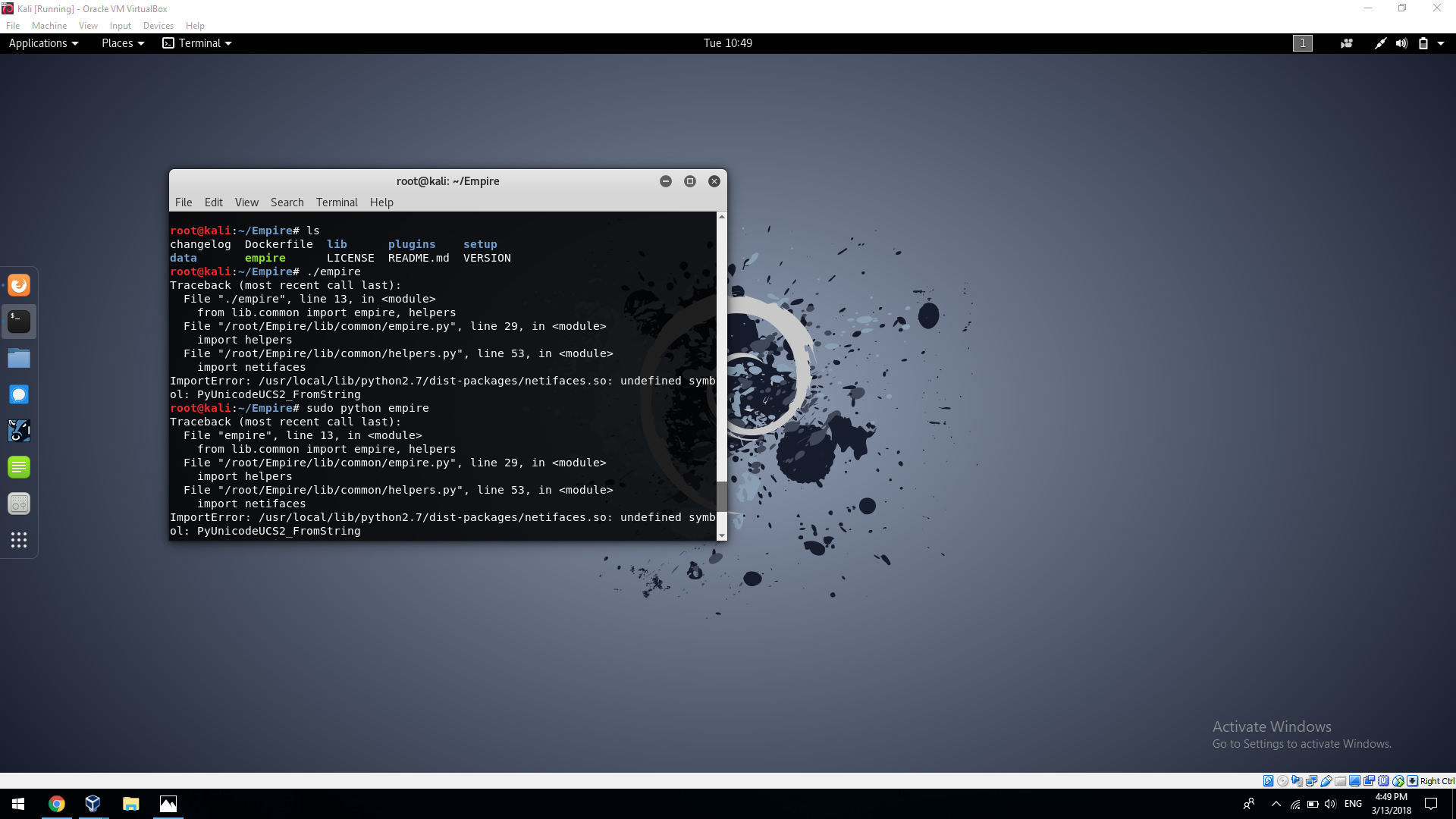Click the Kali volume icon in top bar
The height and width of the screenshot is (819, 1456).
(1401, 43)
